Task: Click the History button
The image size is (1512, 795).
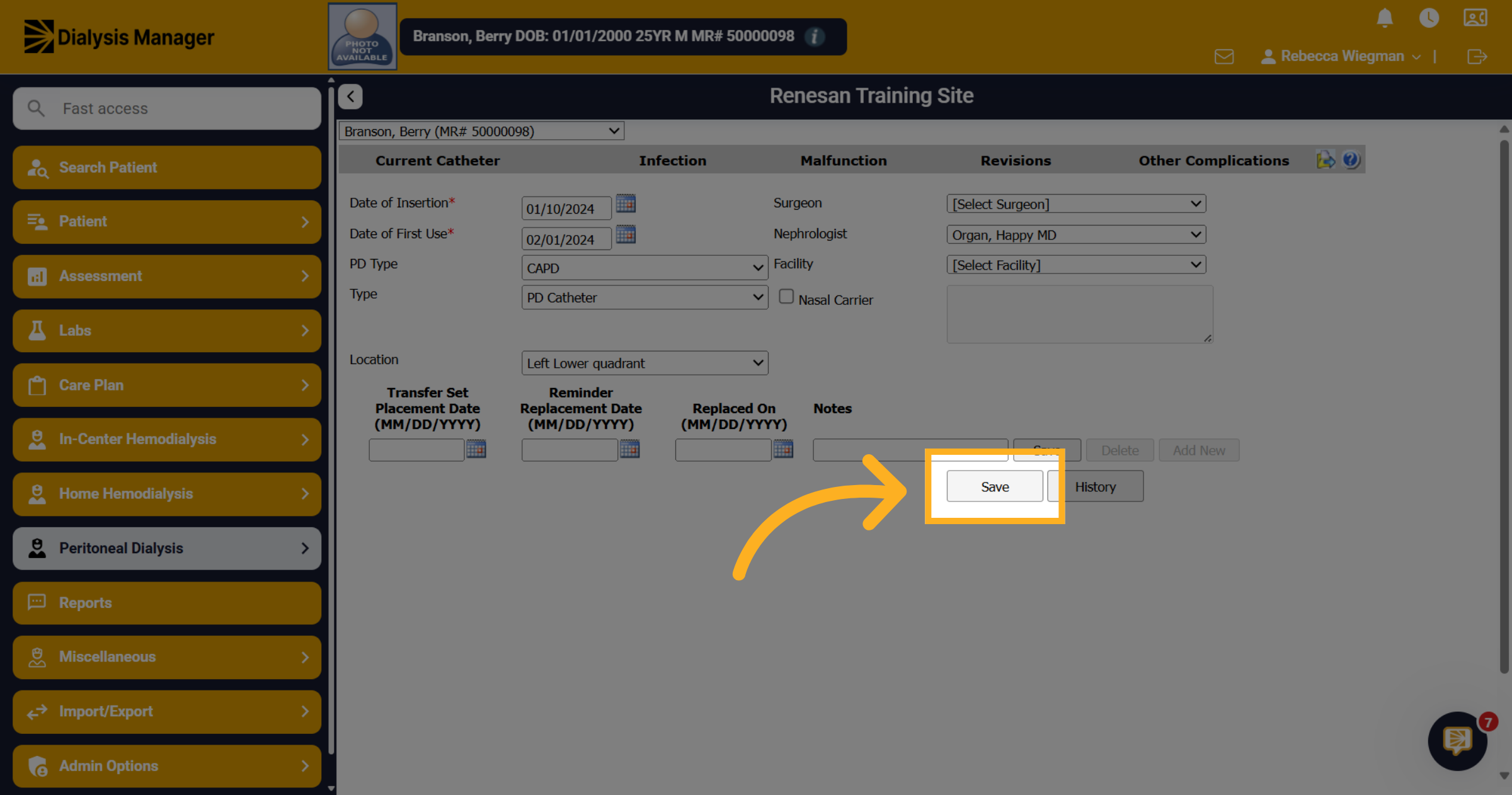Action: click(x=1096, y=486)
